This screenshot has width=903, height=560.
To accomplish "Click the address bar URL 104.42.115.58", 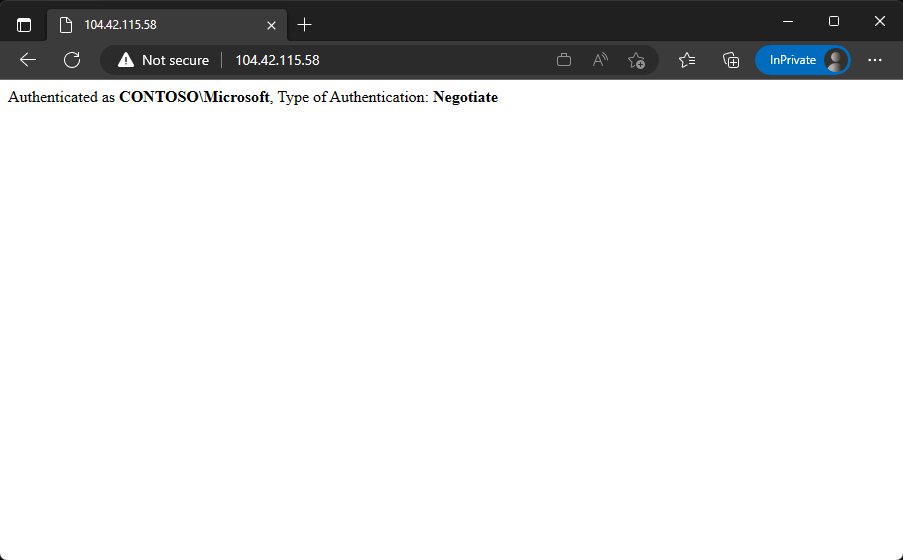I will [277, 60].
